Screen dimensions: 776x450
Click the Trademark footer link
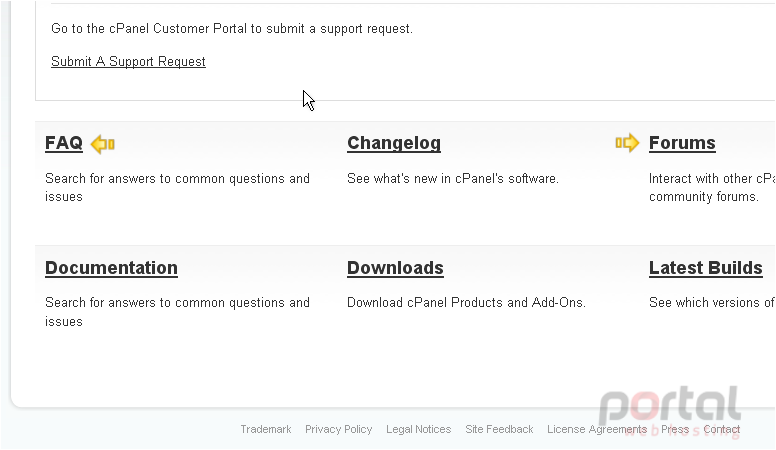click(x=266, y=429)
